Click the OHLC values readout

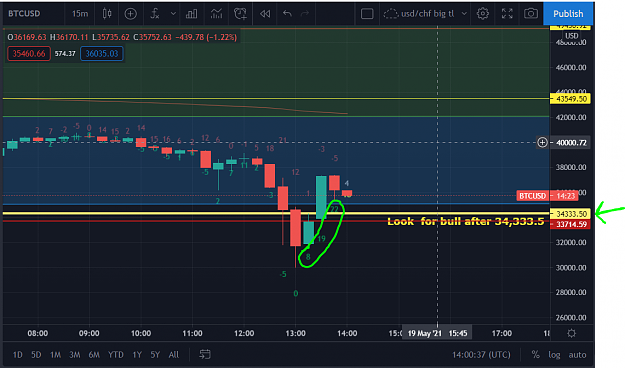coord(122,37)
